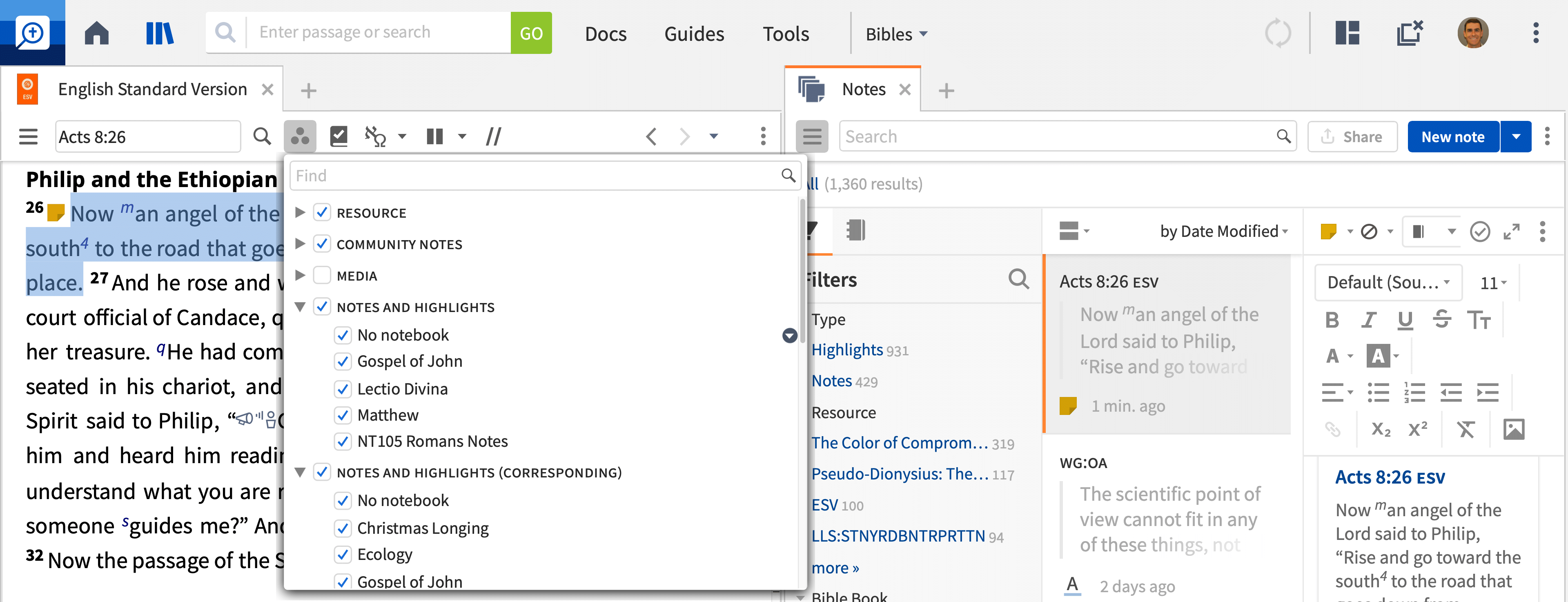
Task: Click the New note button
Action: 1453,136
